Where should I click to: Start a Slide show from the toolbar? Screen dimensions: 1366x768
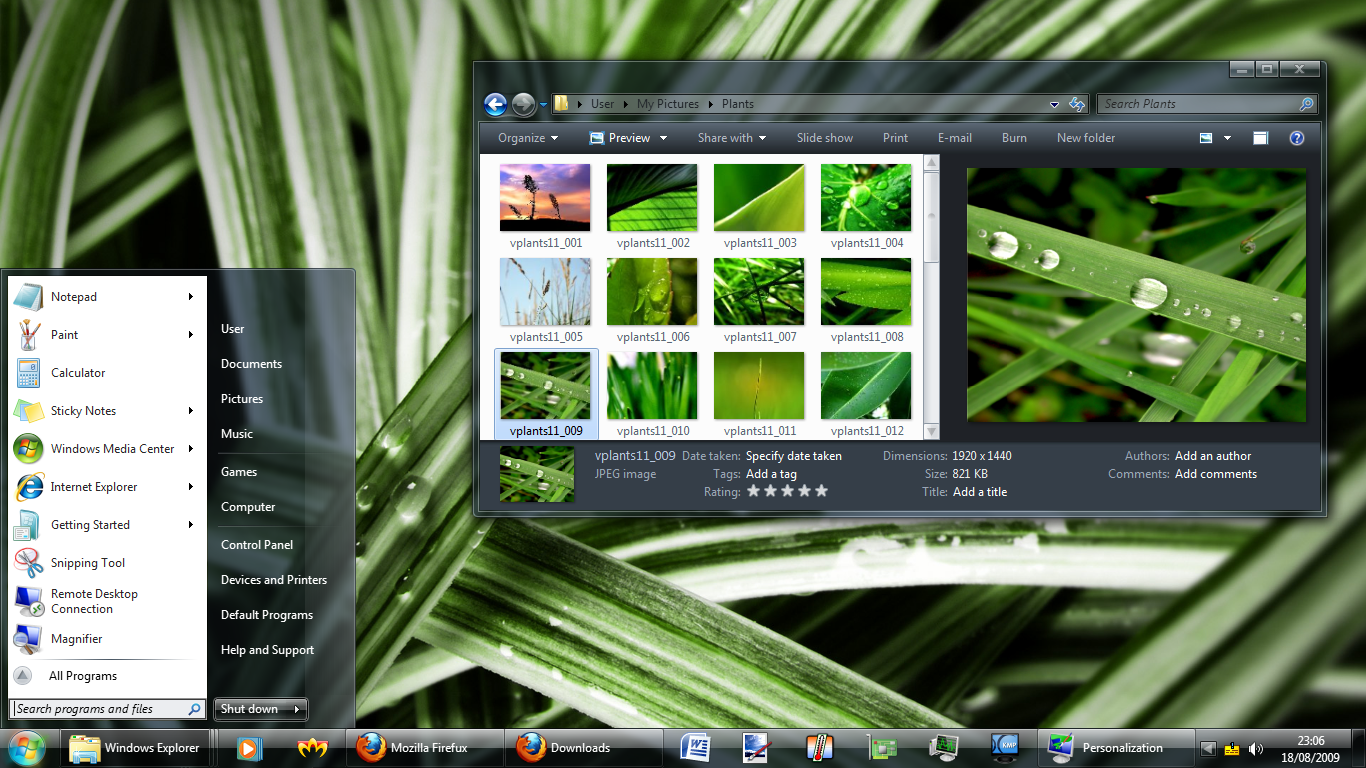(825, 138)
